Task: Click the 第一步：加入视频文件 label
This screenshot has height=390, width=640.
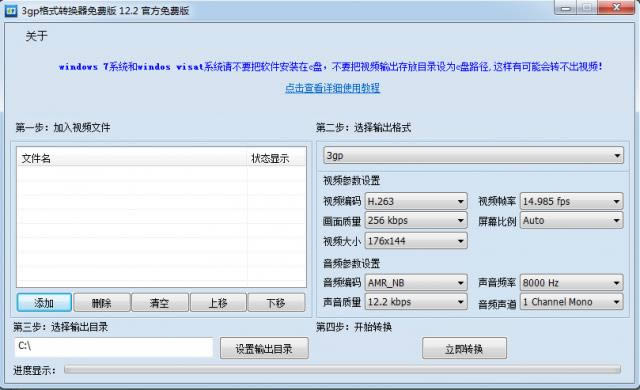Action: point(63,128)
